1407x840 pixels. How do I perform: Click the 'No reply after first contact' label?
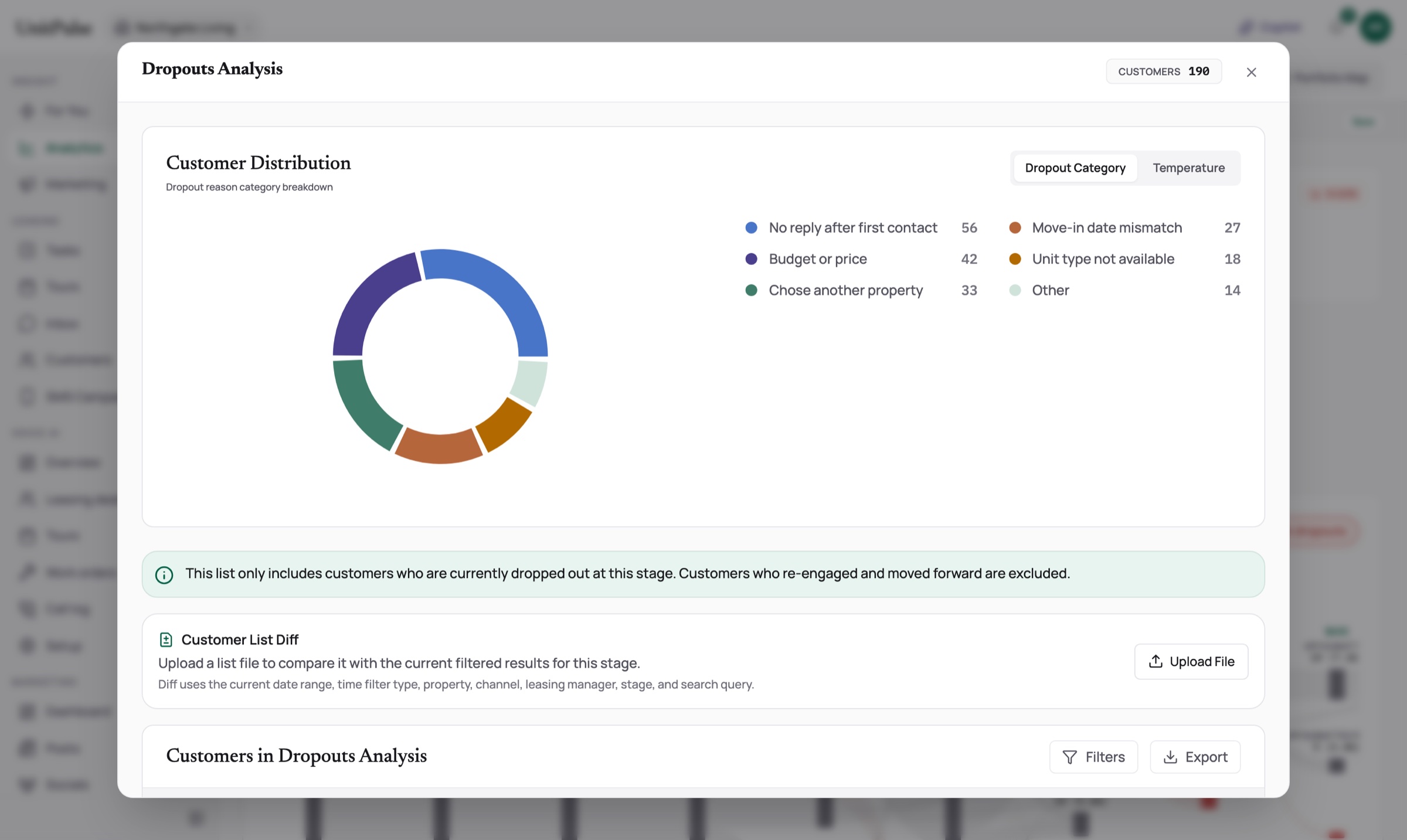[853, 227]
